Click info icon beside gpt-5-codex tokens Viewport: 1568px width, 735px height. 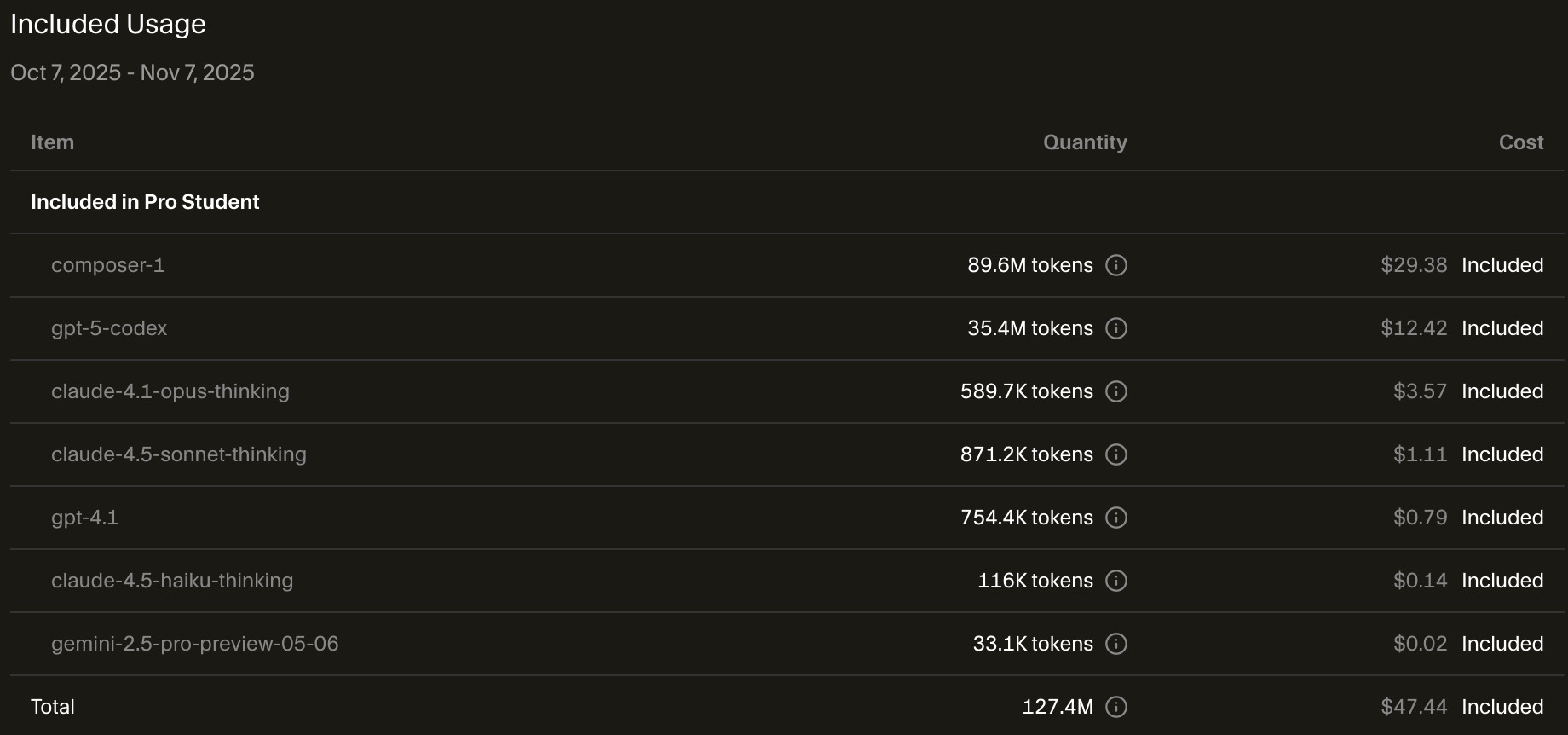[x=1116, y=328]
